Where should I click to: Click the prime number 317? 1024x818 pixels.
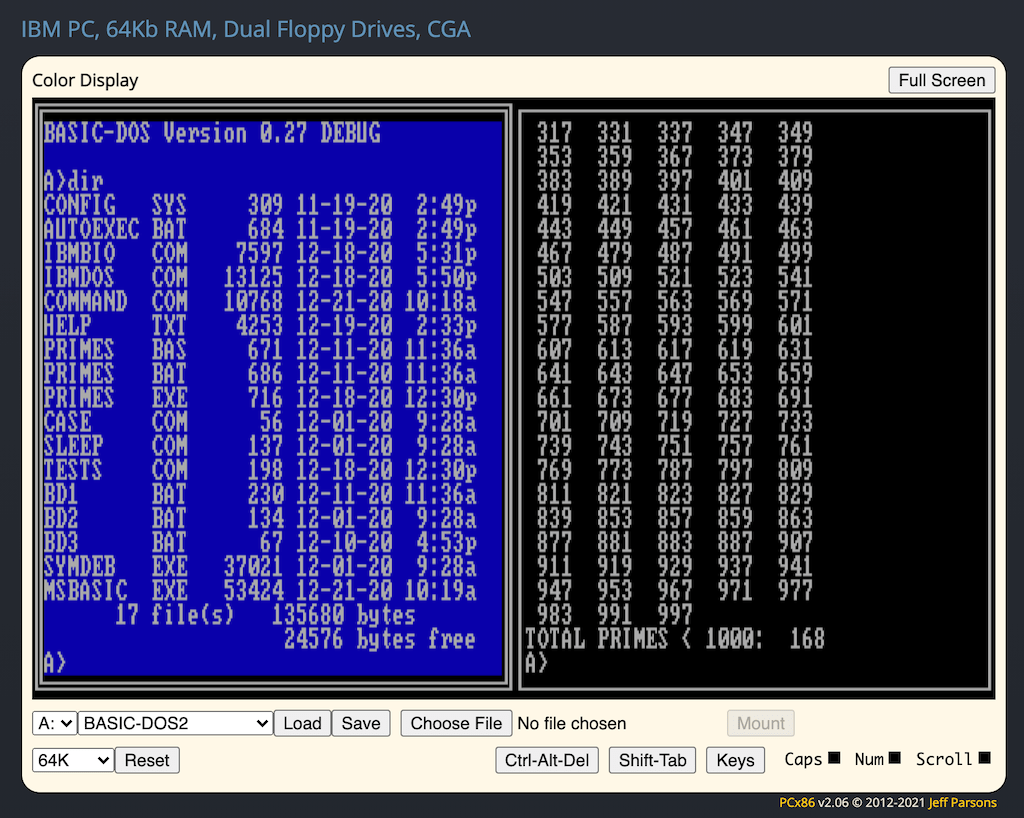click(554, 133)
